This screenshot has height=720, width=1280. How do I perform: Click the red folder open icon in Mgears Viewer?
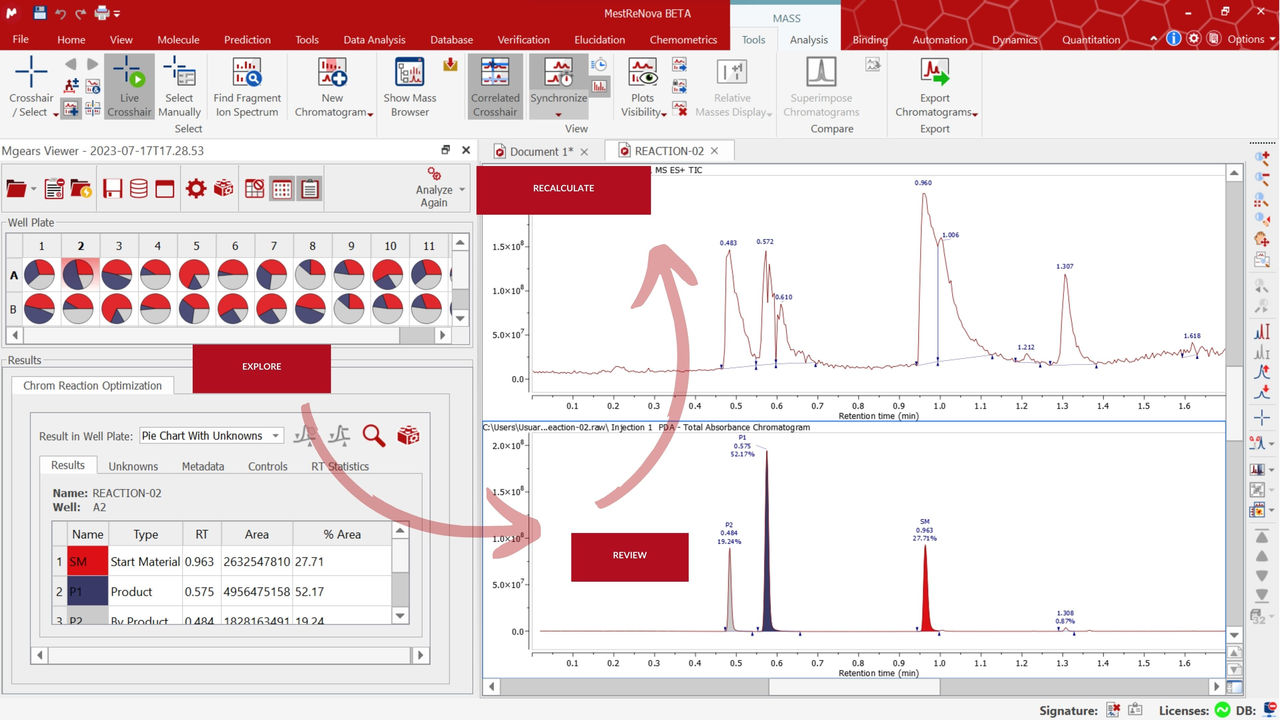coord(16,188)
